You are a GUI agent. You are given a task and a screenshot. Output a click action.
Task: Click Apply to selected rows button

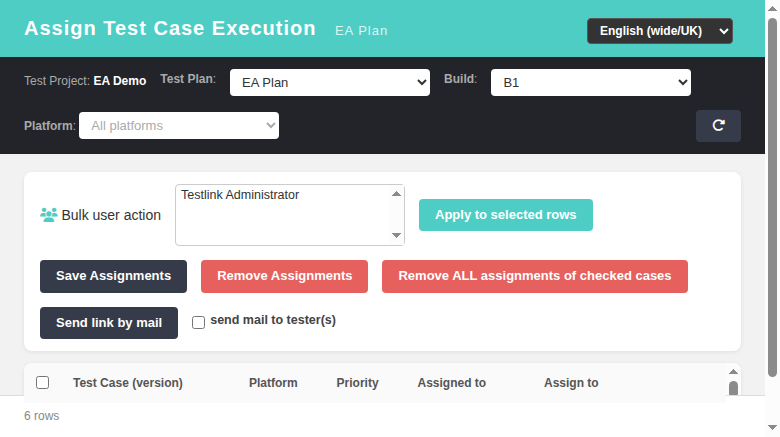(x=505, y=215)
